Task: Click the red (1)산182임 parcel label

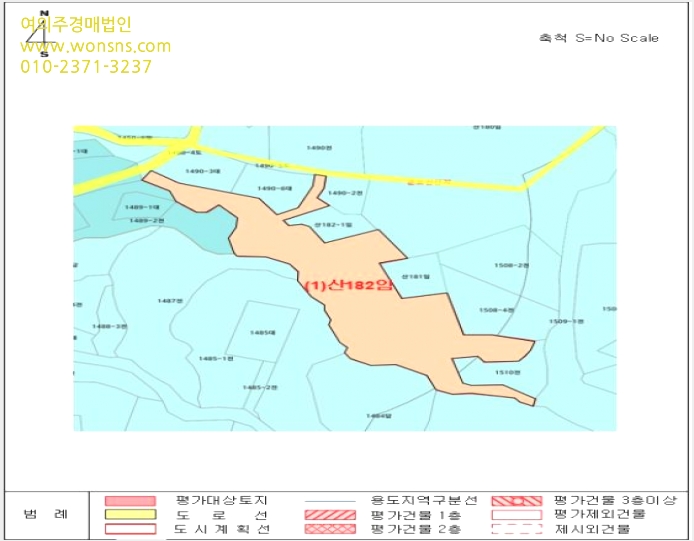Action: click(x=349, y=286)
